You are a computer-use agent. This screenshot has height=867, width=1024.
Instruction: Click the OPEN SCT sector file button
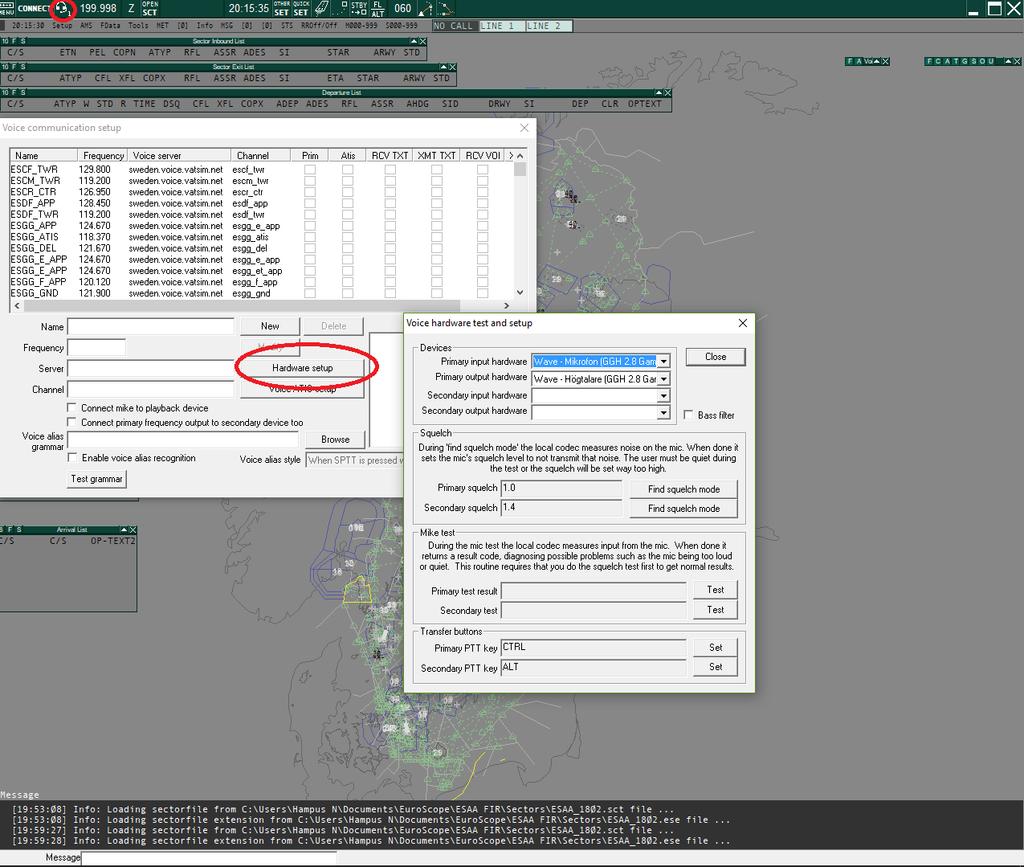pyautogui.click(x=150, y=8)
